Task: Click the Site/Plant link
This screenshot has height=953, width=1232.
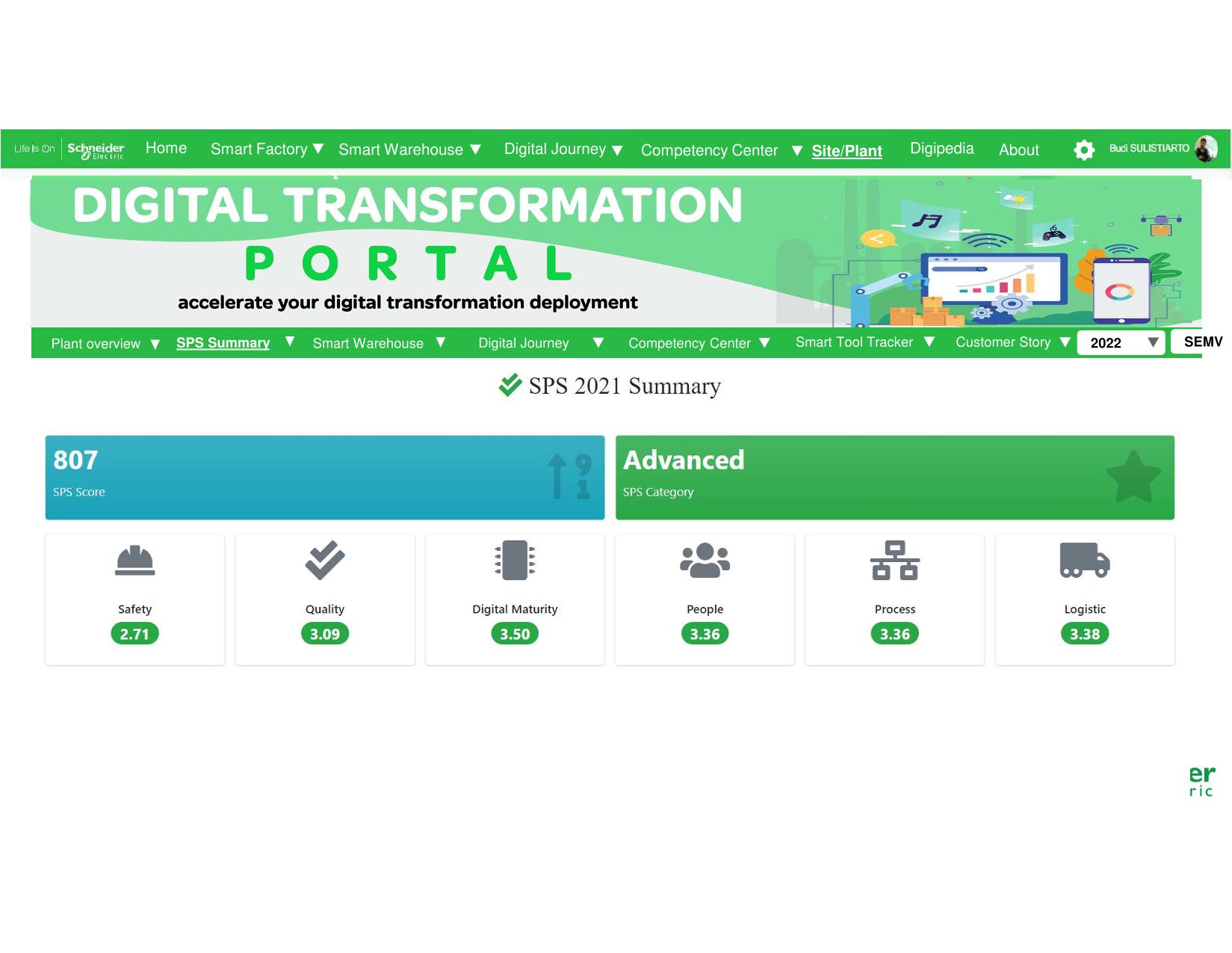Action: [x=846, y=150]
